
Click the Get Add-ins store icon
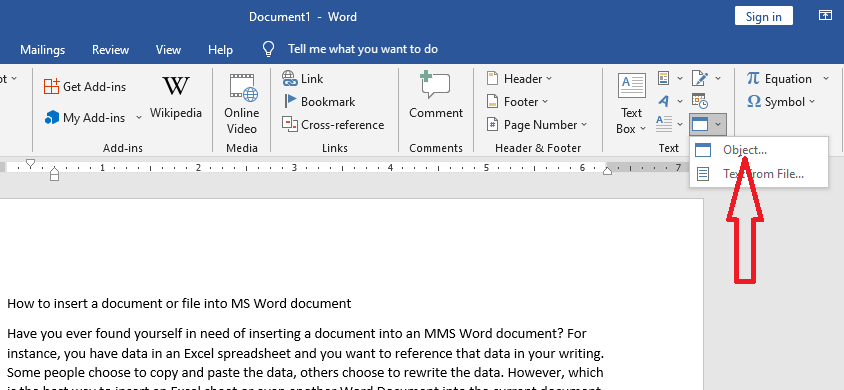51,86
